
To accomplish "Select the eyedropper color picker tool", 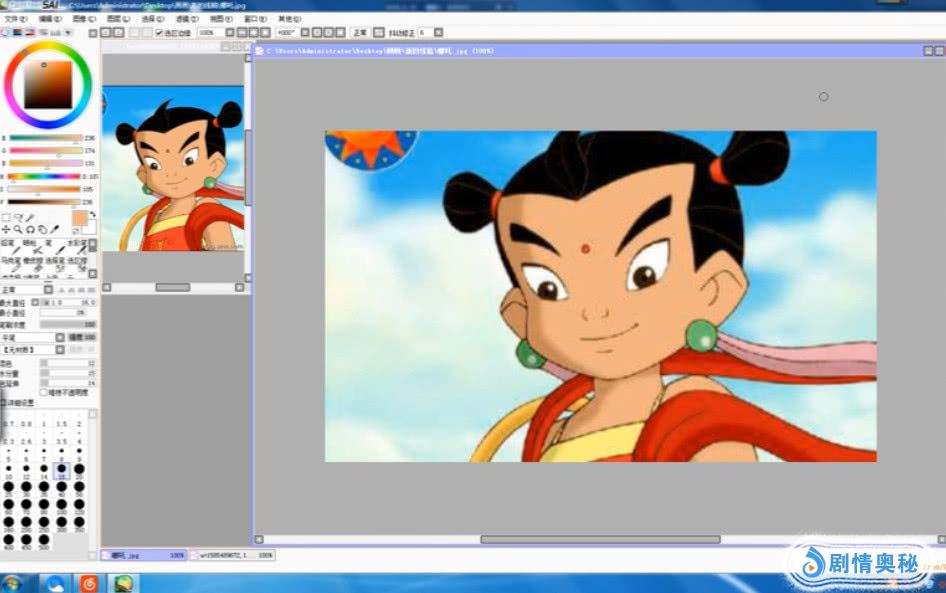I will tap(56, 229).
